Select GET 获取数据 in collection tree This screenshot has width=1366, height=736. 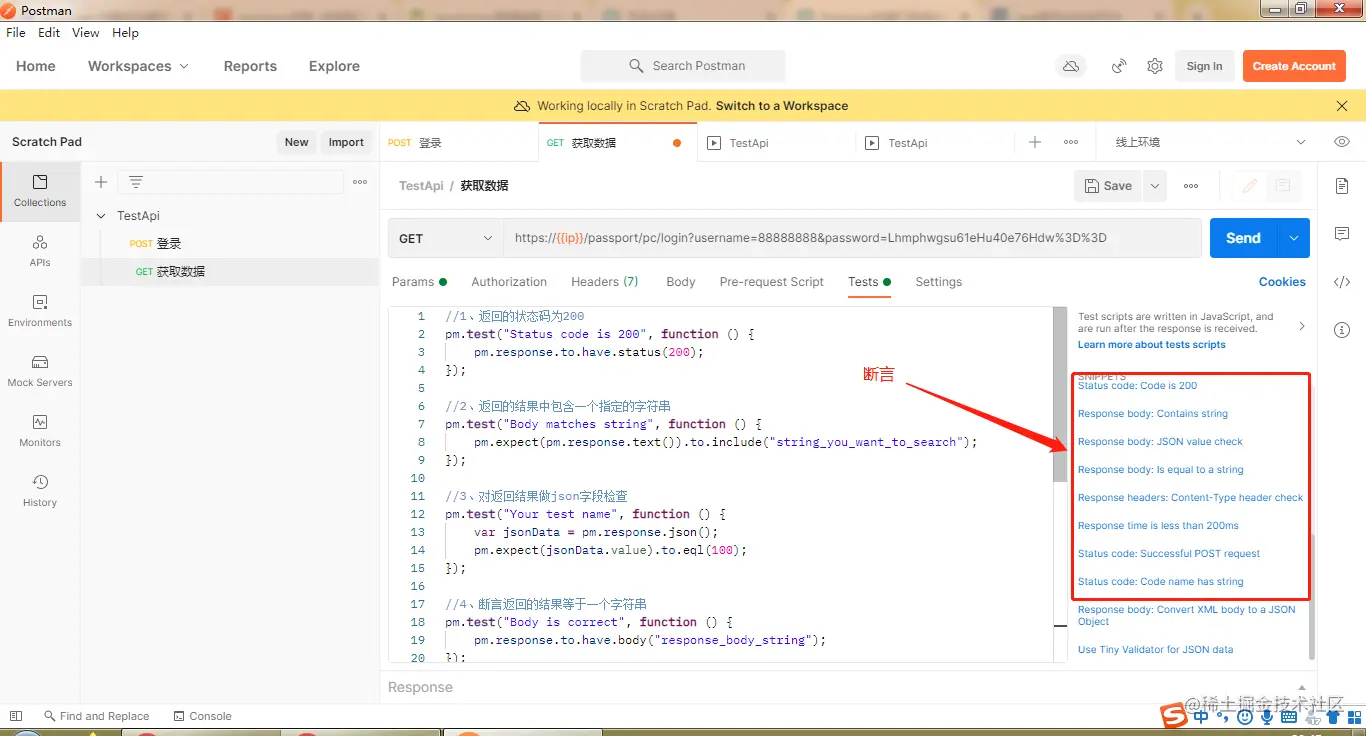tap(230, 272)
